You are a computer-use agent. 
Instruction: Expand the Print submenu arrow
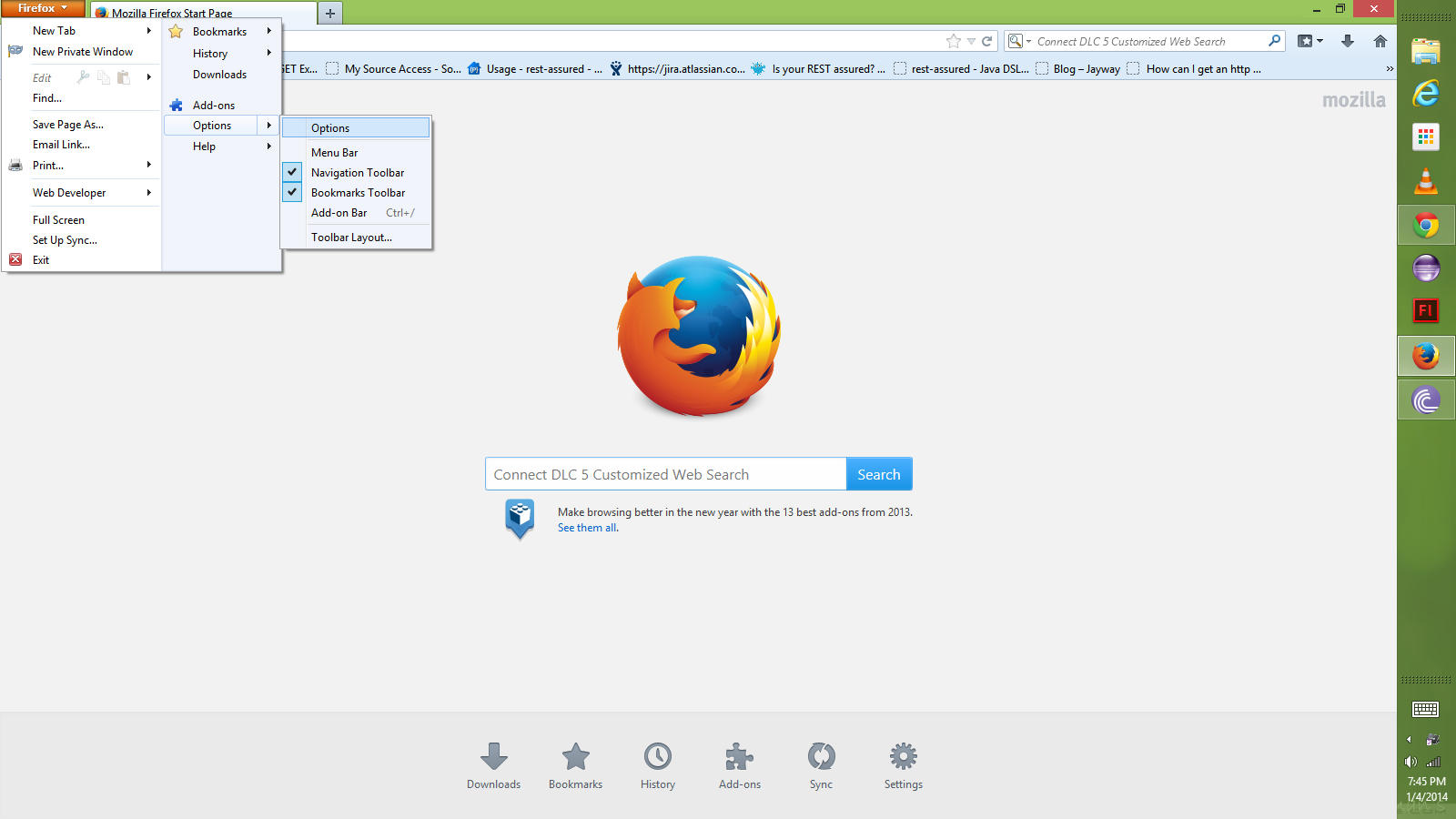point(149,165)
